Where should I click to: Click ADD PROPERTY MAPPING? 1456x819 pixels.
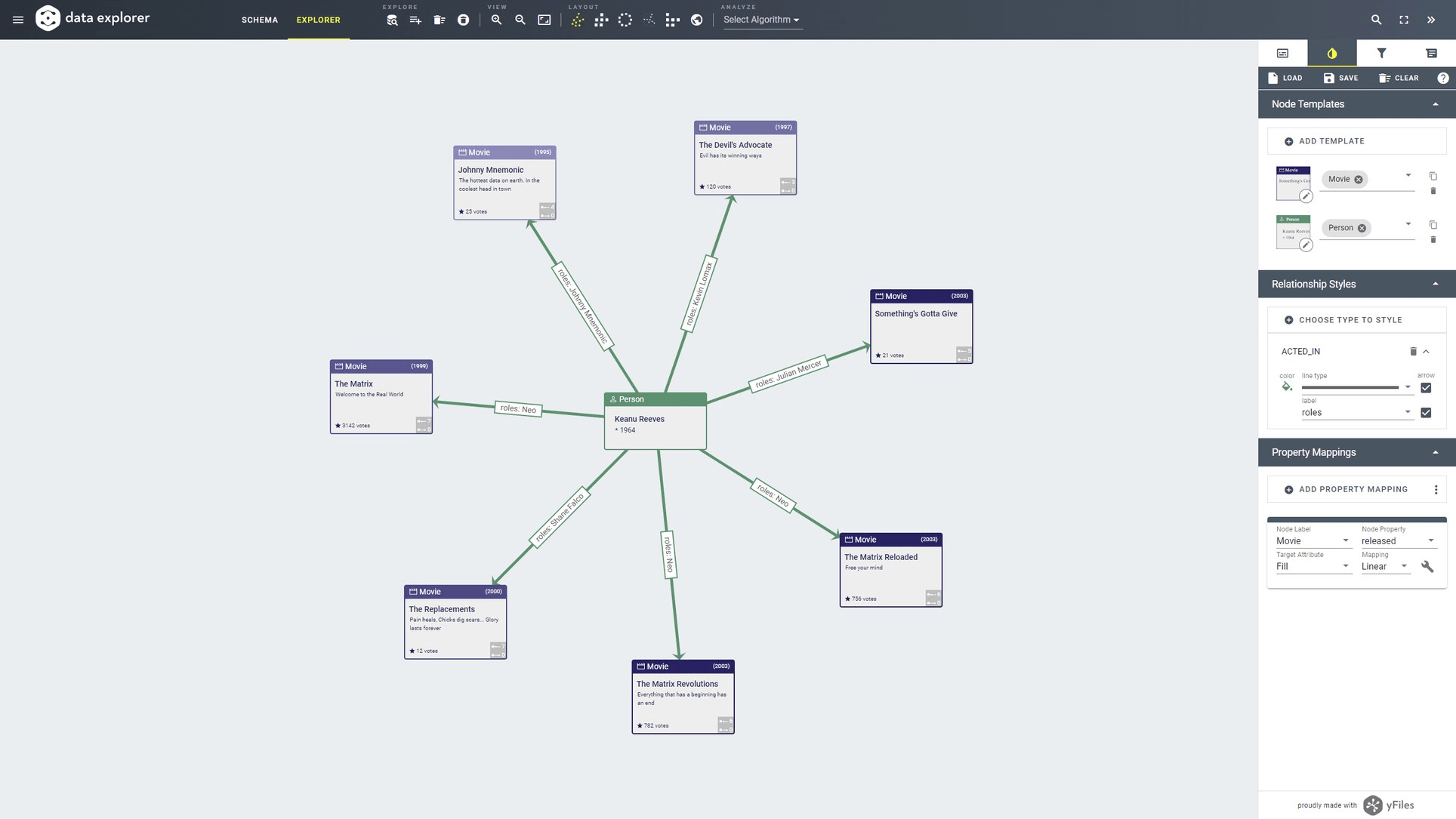[x=1346, y=490]
